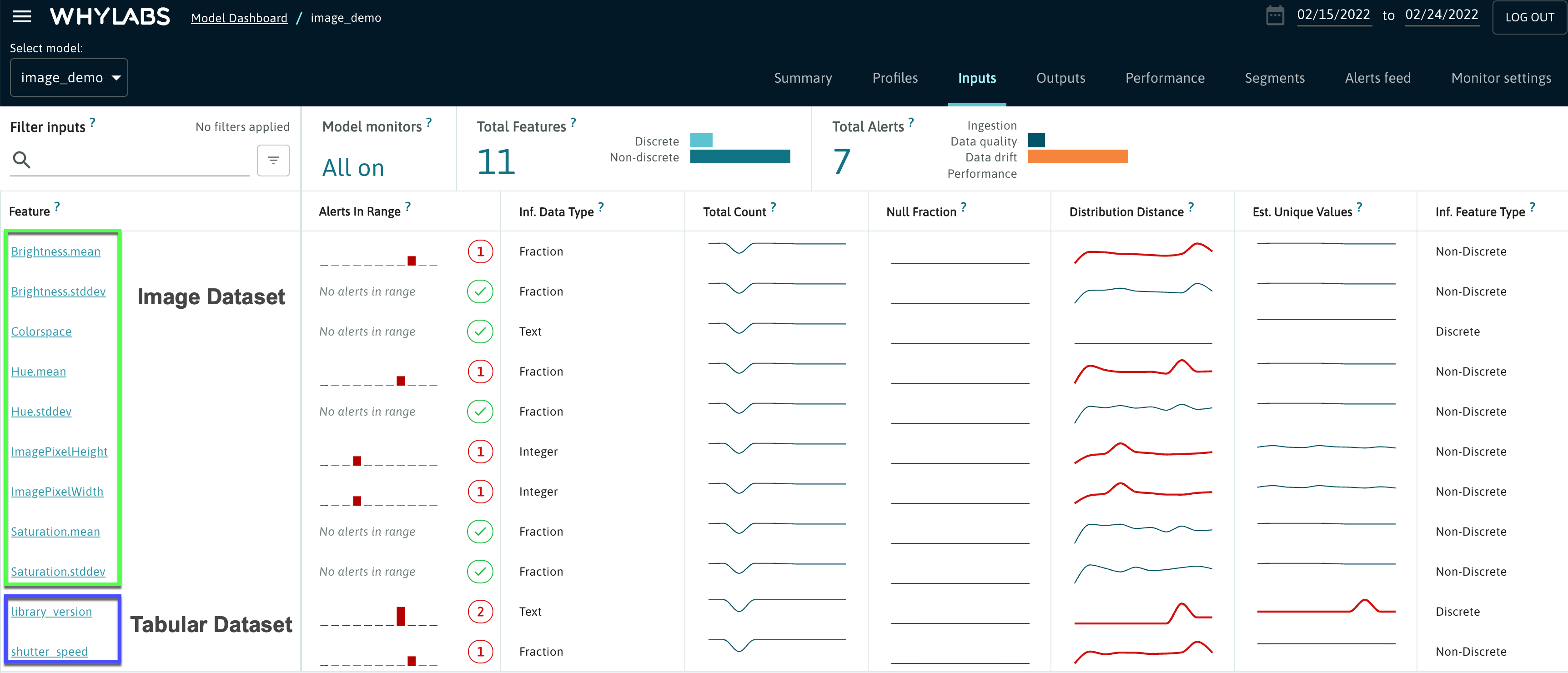This screenshot has height=673, width=1568.
Task: Click the LOG OUT button
Action: 1530,17
